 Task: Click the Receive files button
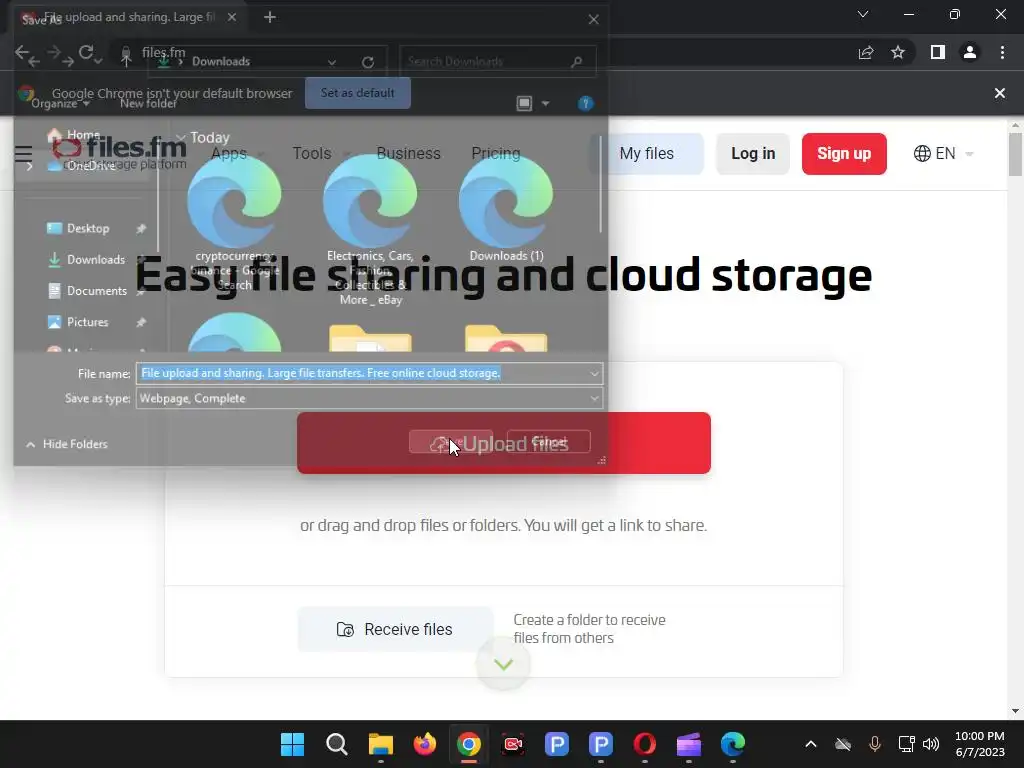(395, 630)
